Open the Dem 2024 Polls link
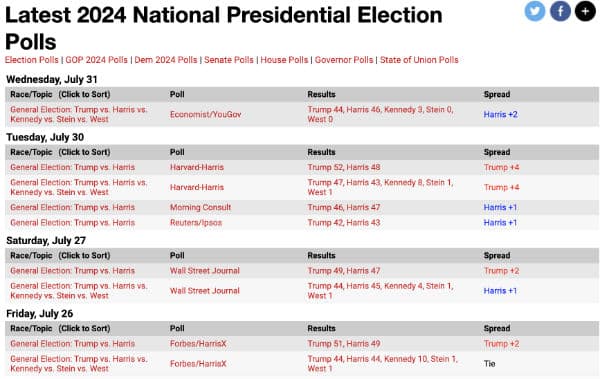 coord(166,60)
